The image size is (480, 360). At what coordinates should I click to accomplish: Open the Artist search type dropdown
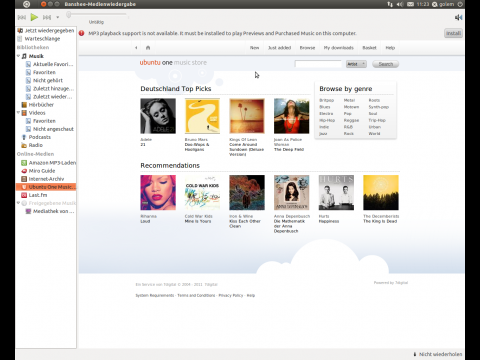pos(356,64)
